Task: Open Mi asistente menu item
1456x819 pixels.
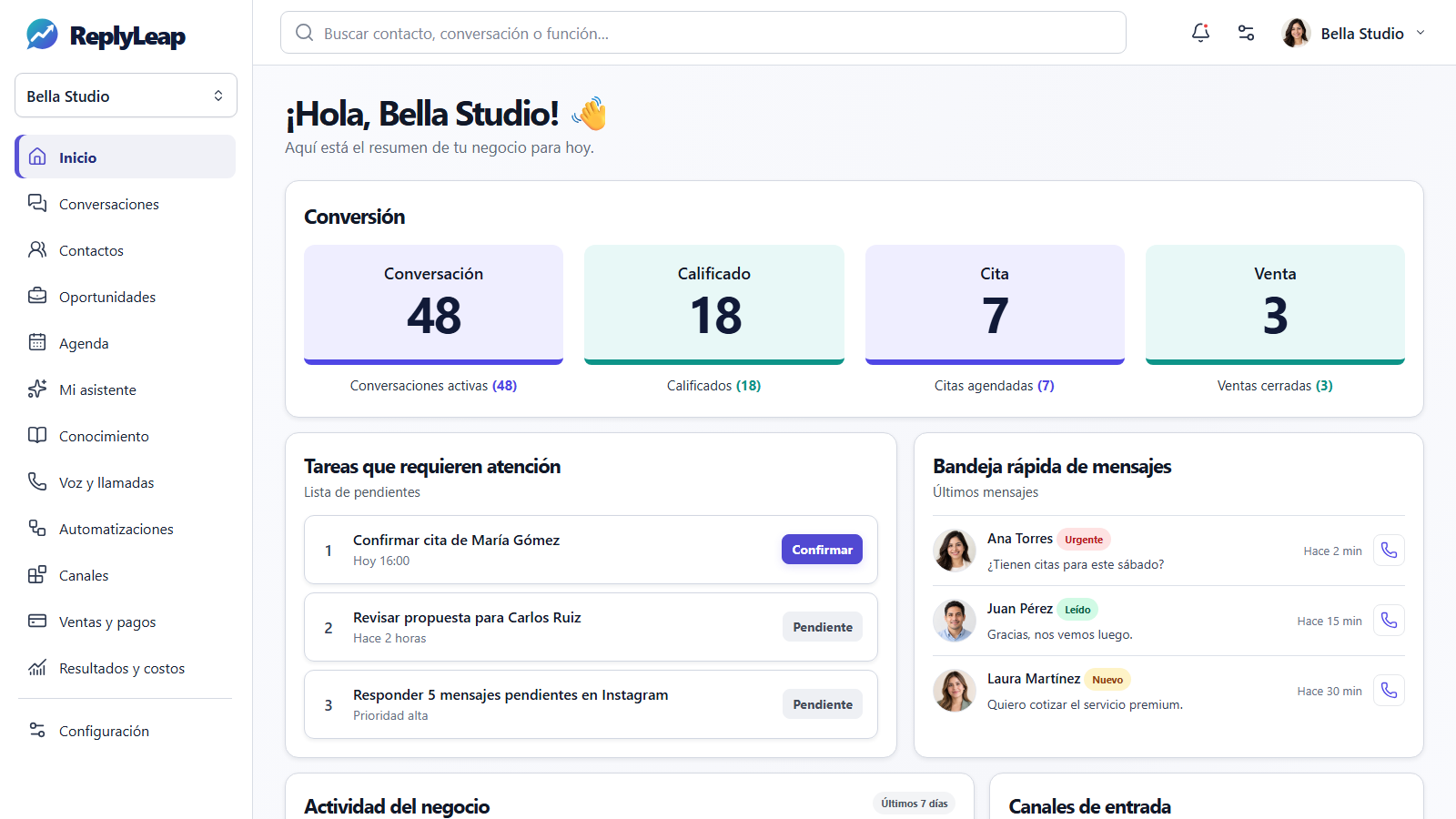Action: [126, 389]
